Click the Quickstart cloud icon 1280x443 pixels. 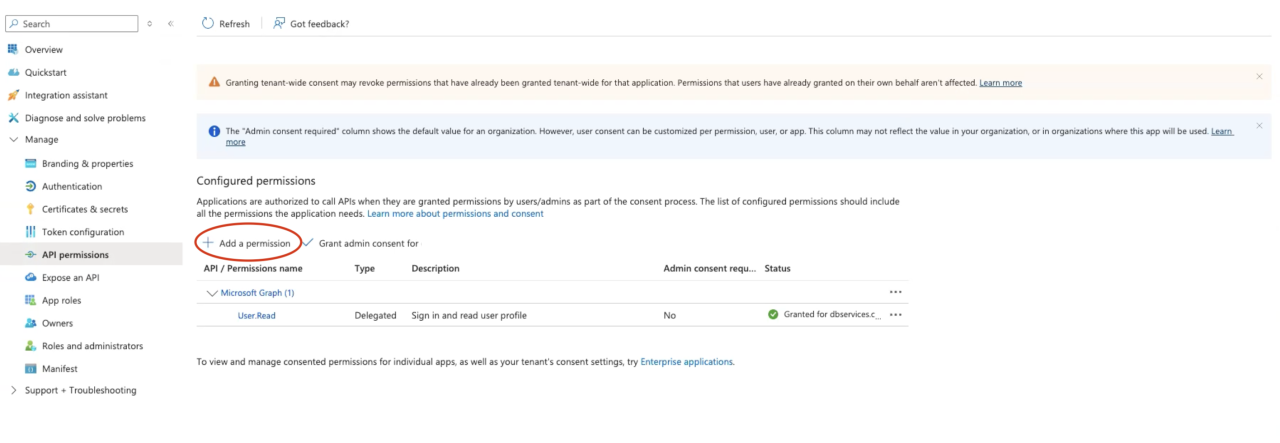(13, 72)
